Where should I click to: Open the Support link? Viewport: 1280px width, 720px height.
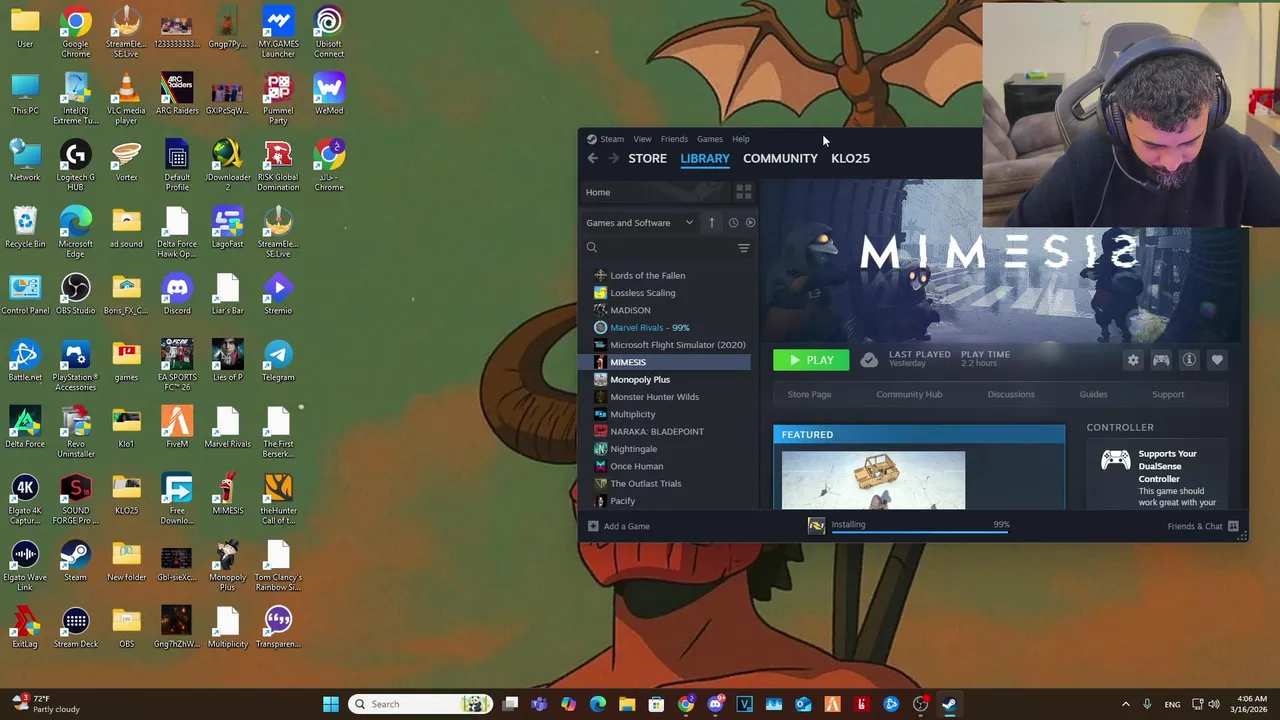(1168, 394)
